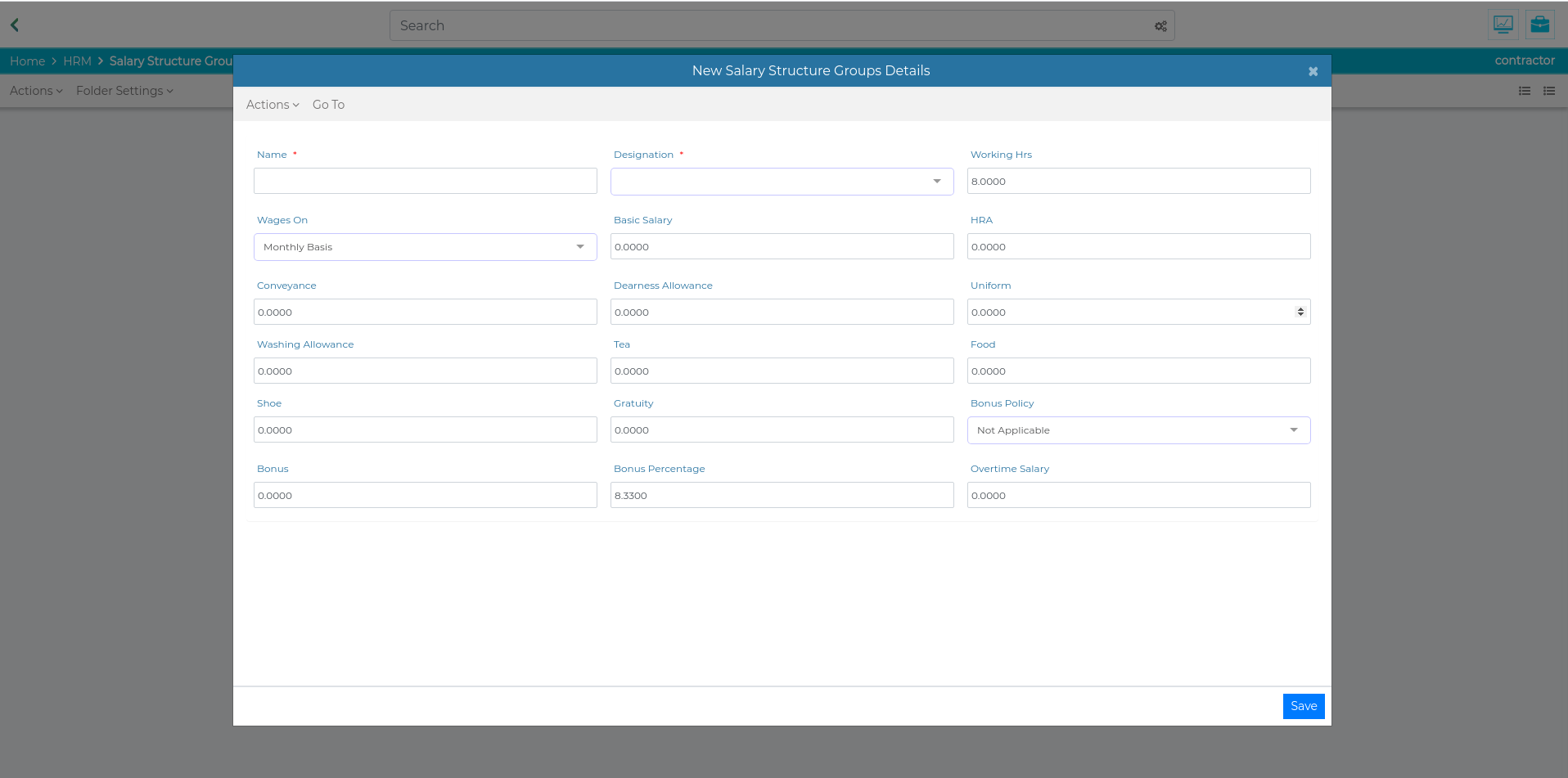
Task: Edit the Dearness Allowance field
Action: (x=782, y=312)
